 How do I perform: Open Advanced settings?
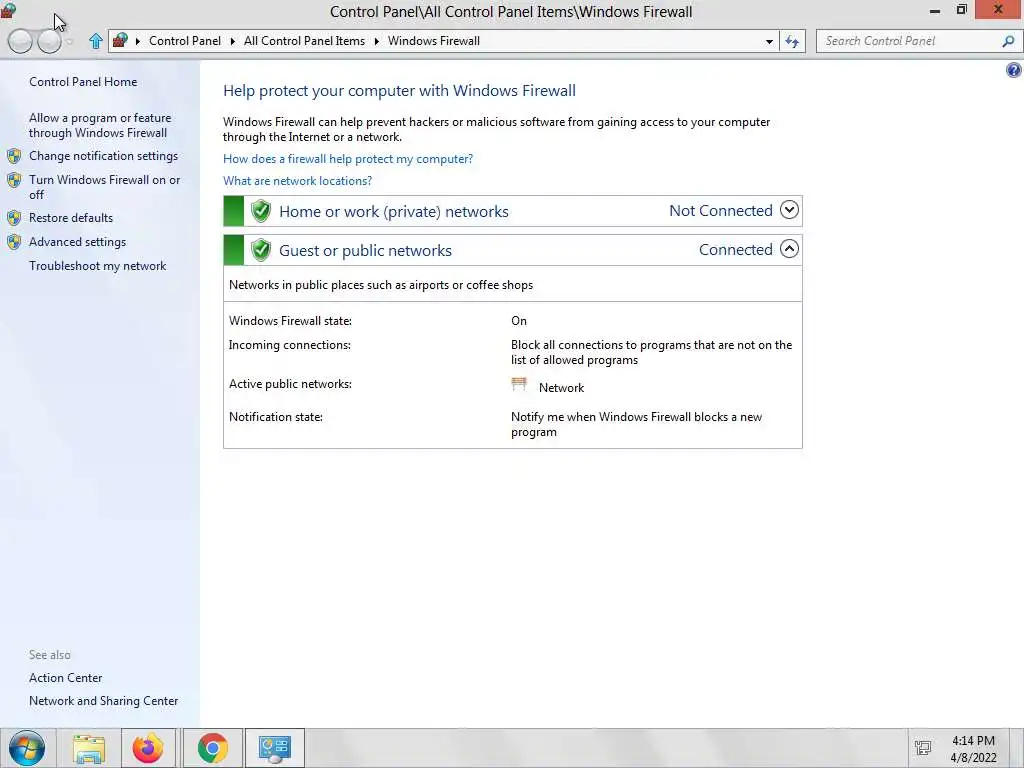[x=77, y=242]
